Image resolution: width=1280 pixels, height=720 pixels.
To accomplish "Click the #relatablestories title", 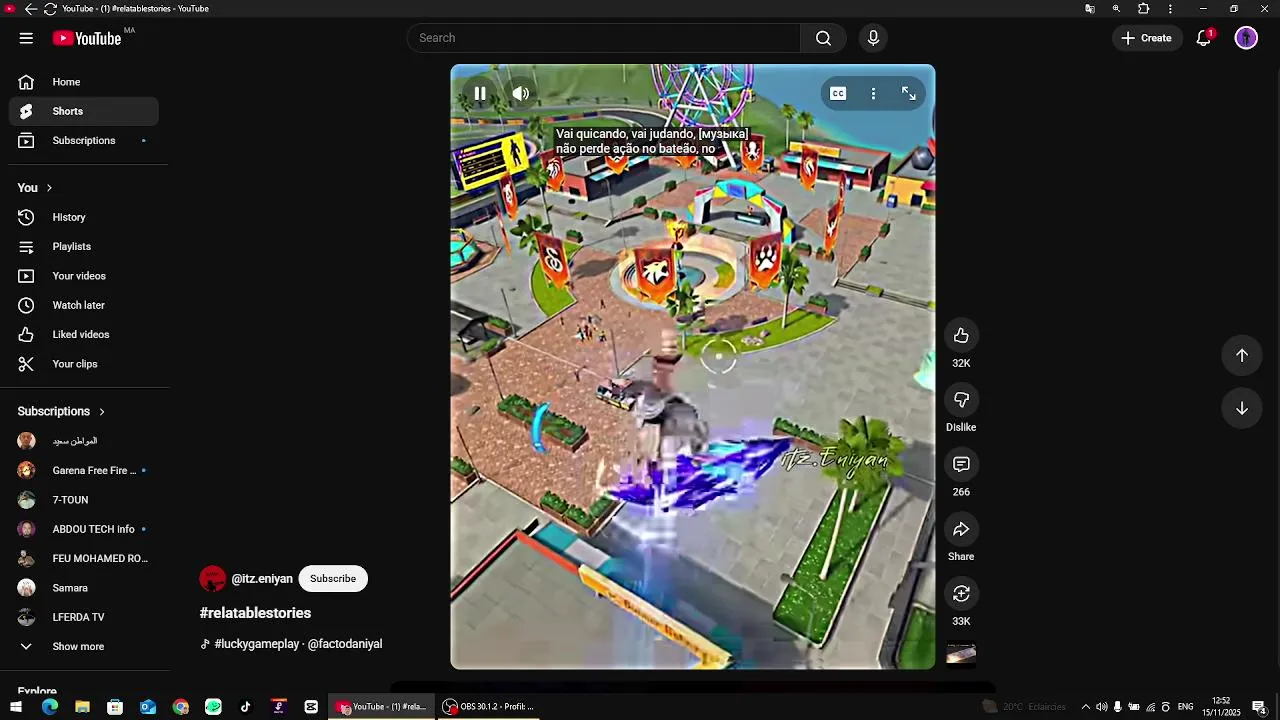I will pos(255,613).
